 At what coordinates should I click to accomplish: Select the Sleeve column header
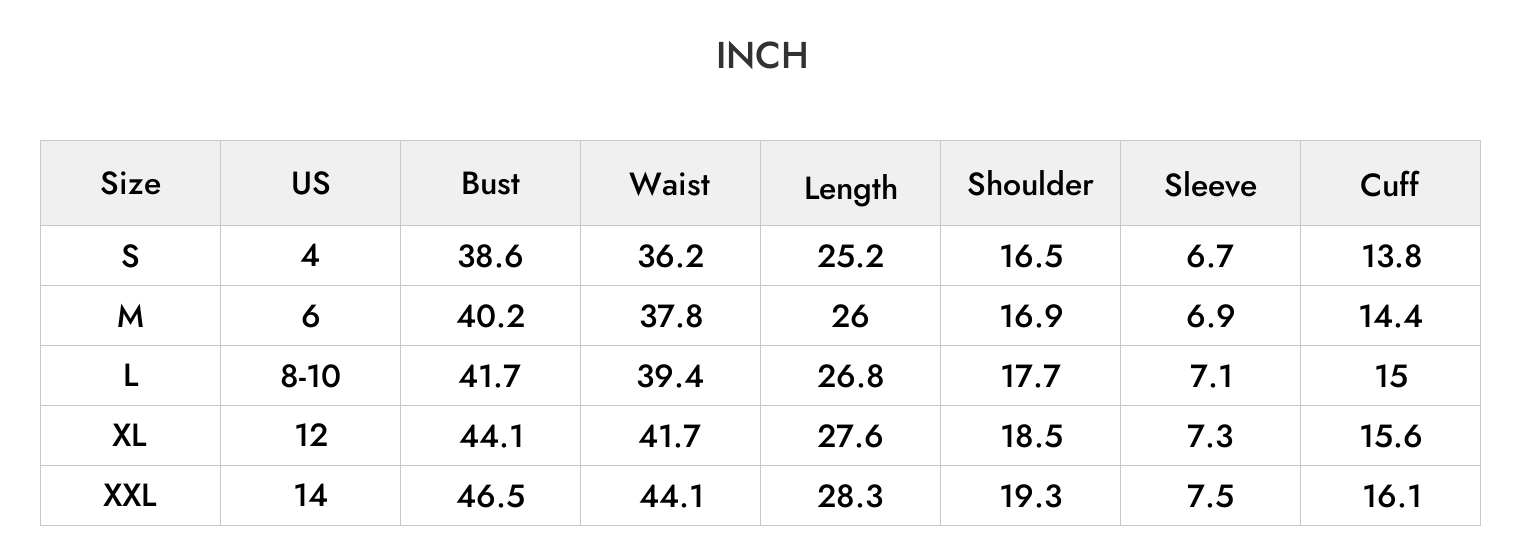(x=1210, y=185)
